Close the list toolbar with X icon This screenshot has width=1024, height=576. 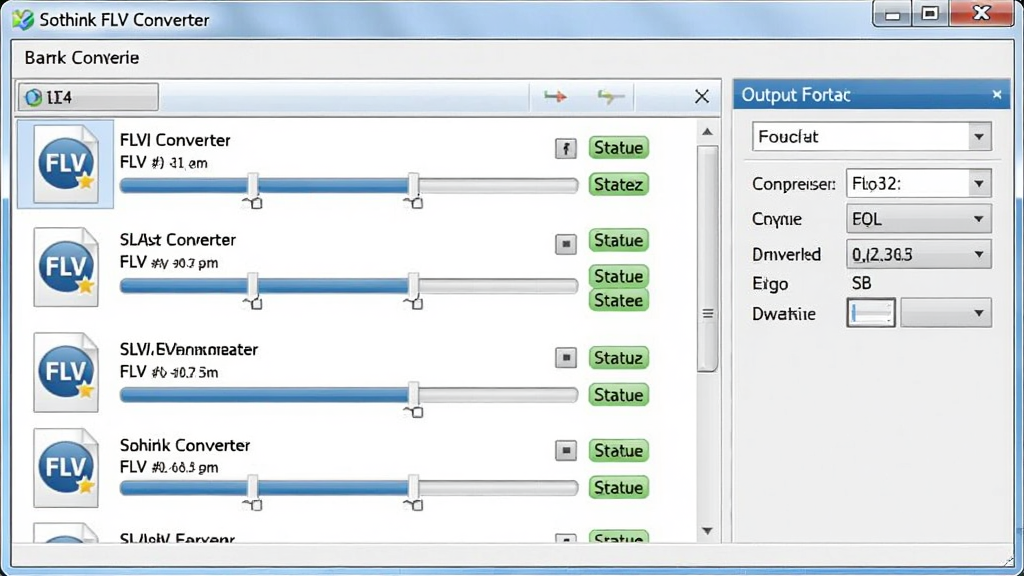(x=701, y=97)
